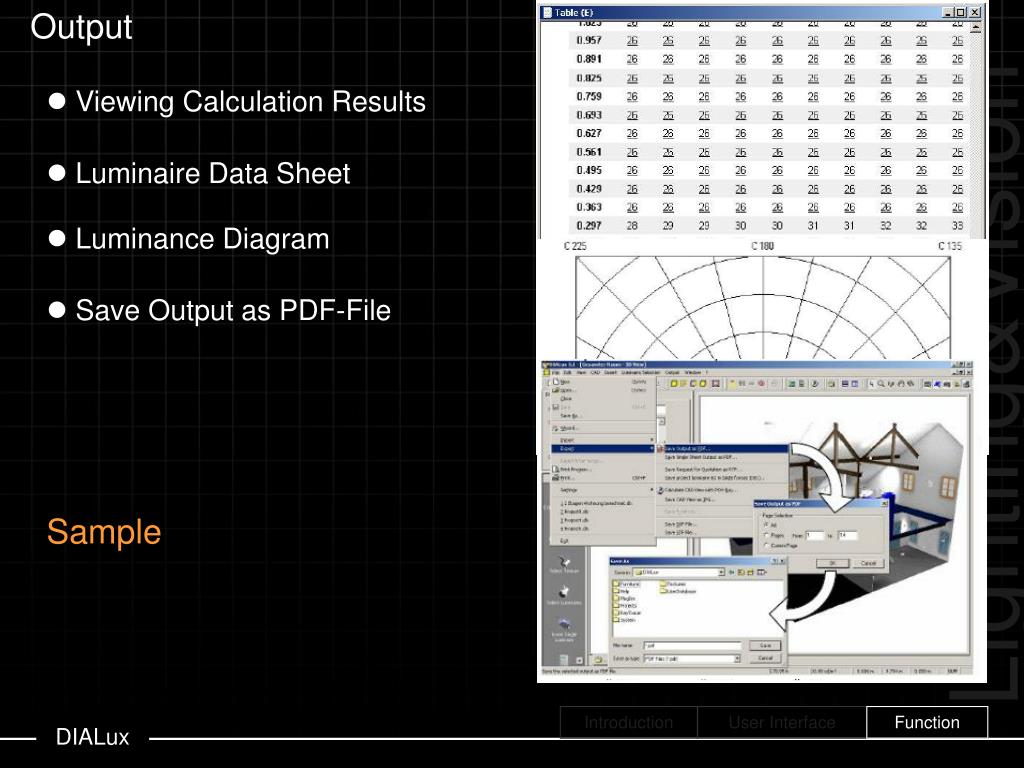Viewport: 1024px width, 768px height.
Task: Click row header 0.957 in Table (E)
Action: (589, 40)
